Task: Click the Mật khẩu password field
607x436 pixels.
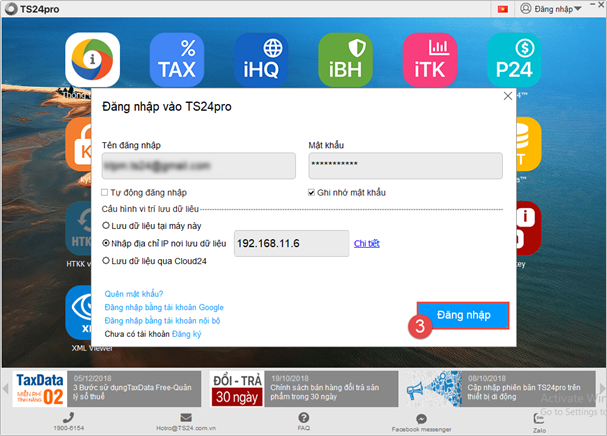Action: pyautogui.click(x=405, y=166)
